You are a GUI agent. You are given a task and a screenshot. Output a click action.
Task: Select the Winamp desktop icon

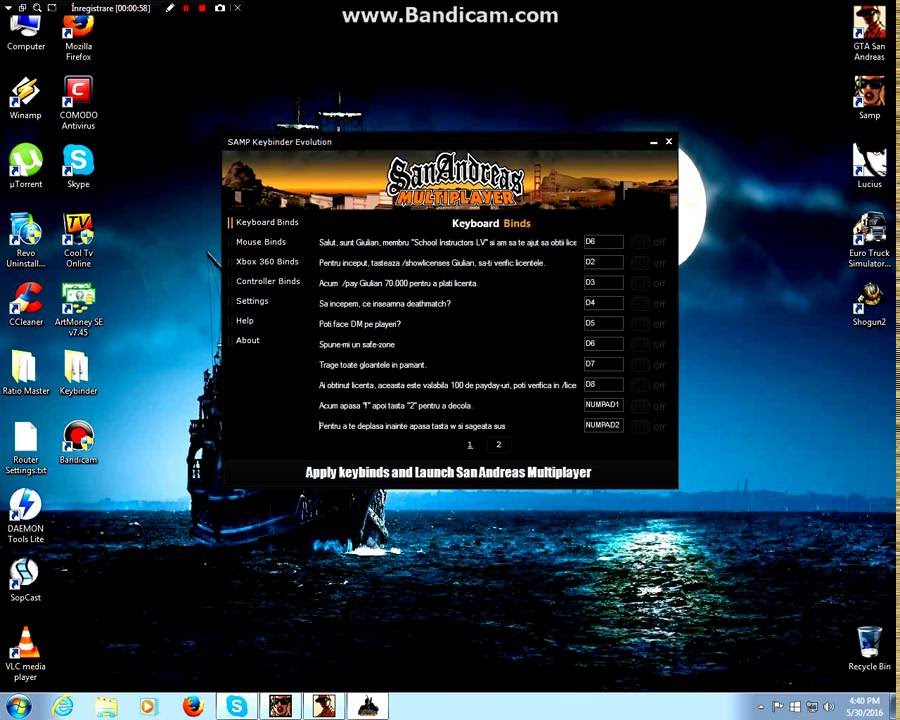pyautogui.click(x=25, y=99)
